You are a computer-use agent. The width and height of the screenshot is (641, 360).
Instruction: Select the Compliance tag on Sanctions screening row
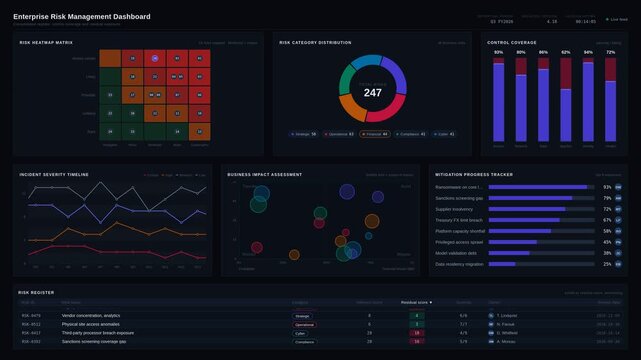[x=305, y=342]
